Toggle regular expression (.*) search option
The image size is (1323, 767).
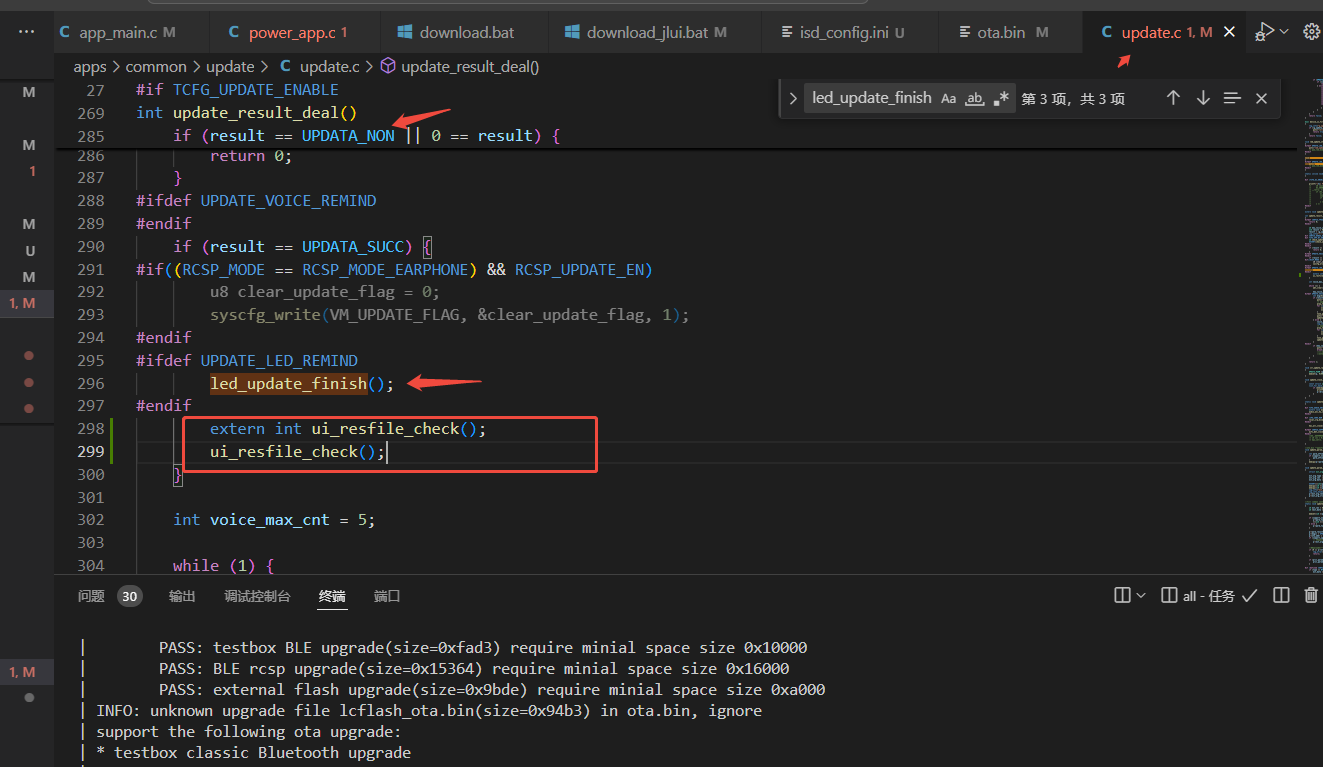pyautogui.click(x=1000, y=98)
